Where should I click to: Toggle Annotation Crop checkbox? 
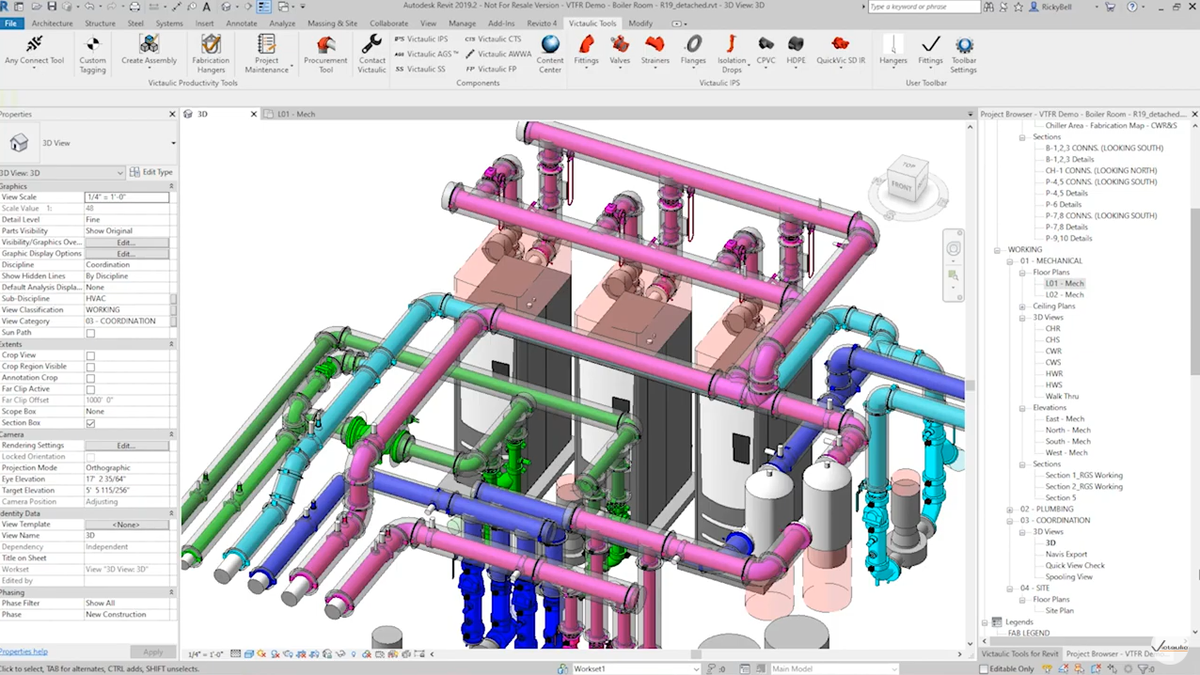(x=90, y=378)
